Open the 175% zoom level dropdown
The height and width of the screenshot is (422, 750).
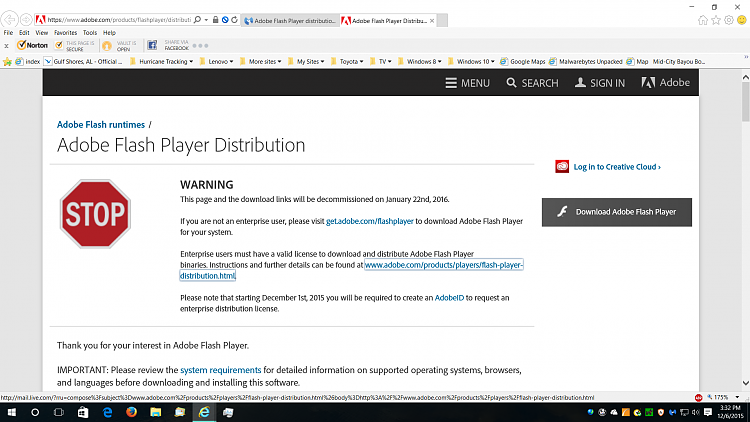(x=737, y=397)
